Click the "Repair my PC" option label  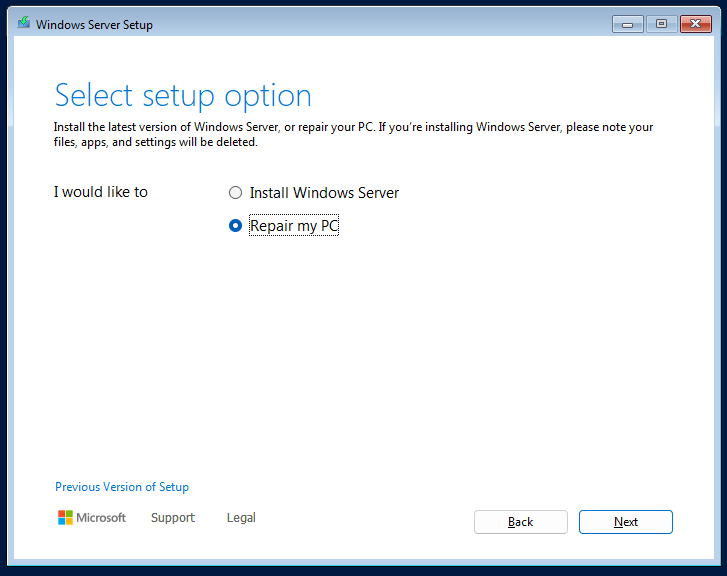pyautogui.click(x=294, y=226)
